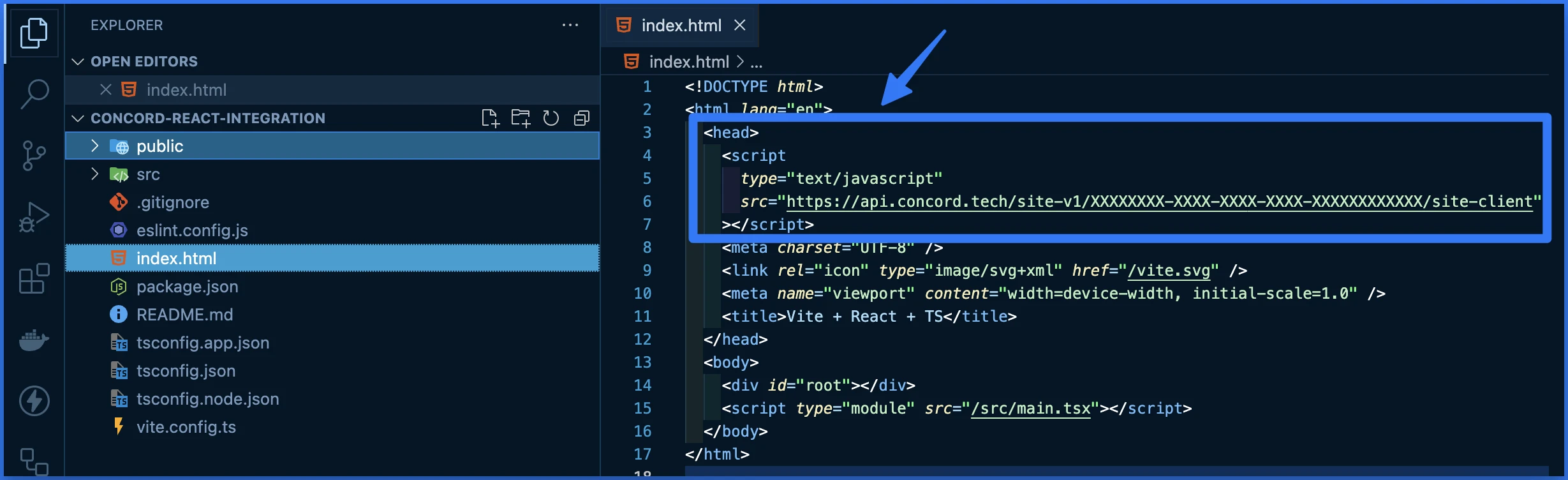This screenshot has height=480, width=1568.
Task: Open the Explorer view in activity bar
Action: [x=34, y=33]
